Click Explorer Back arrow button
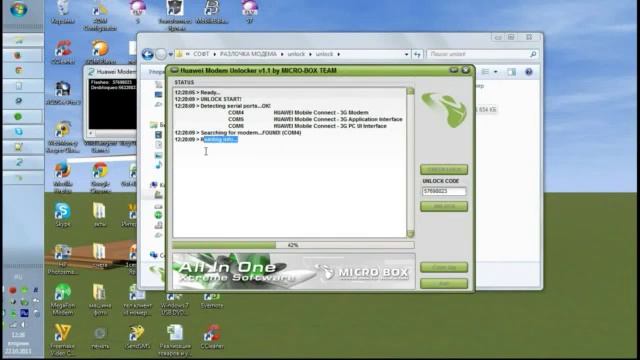This screenshot has width=640, height=360. 148,54
